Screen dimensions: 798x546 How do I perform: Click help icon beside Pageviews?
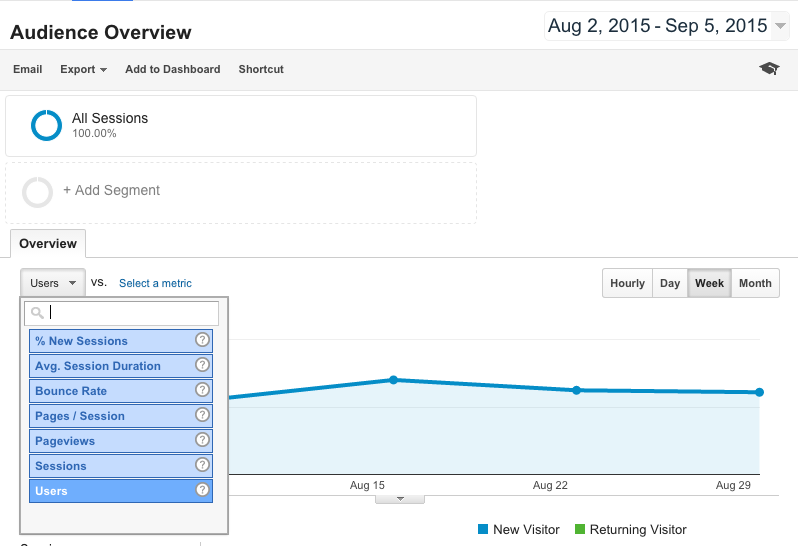coord(202,441)
